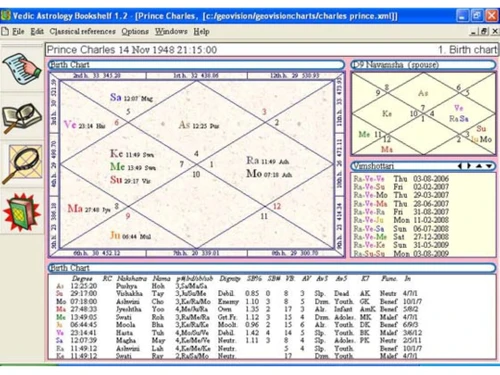Click the 1st h. house header
The image size is (500, 375).
click(x=196, y=76)
